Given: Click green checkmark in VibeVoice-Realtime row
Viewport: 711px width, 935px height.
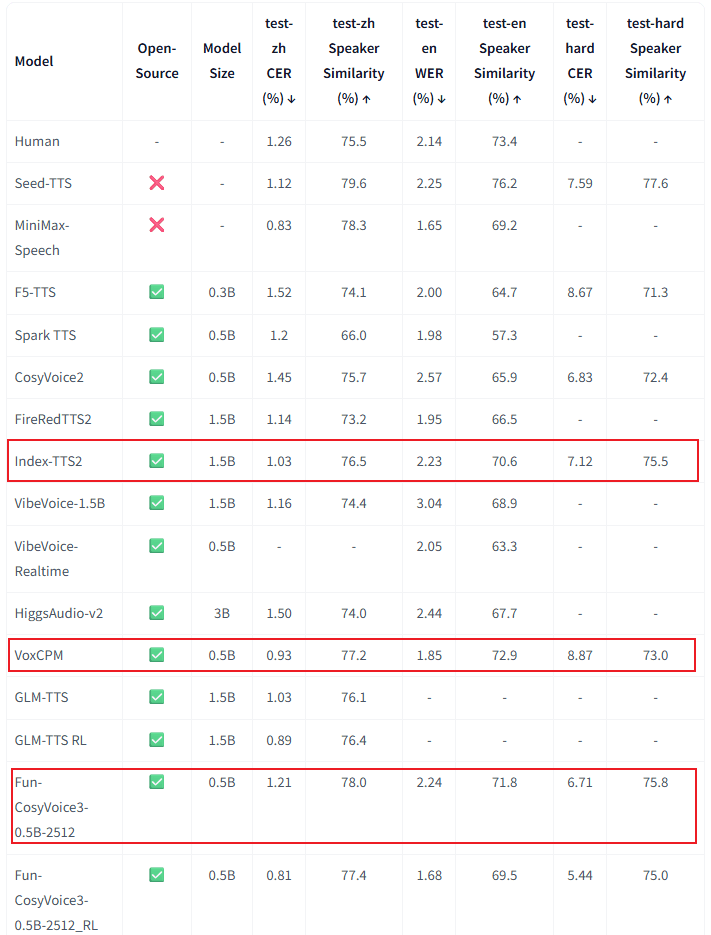Looking at the screenshot, I should [x=156, y=546].
